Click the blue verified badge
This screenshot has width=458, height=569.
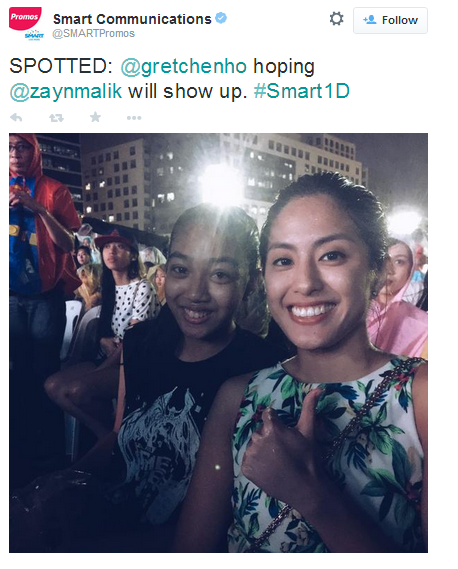click(221, 18)
